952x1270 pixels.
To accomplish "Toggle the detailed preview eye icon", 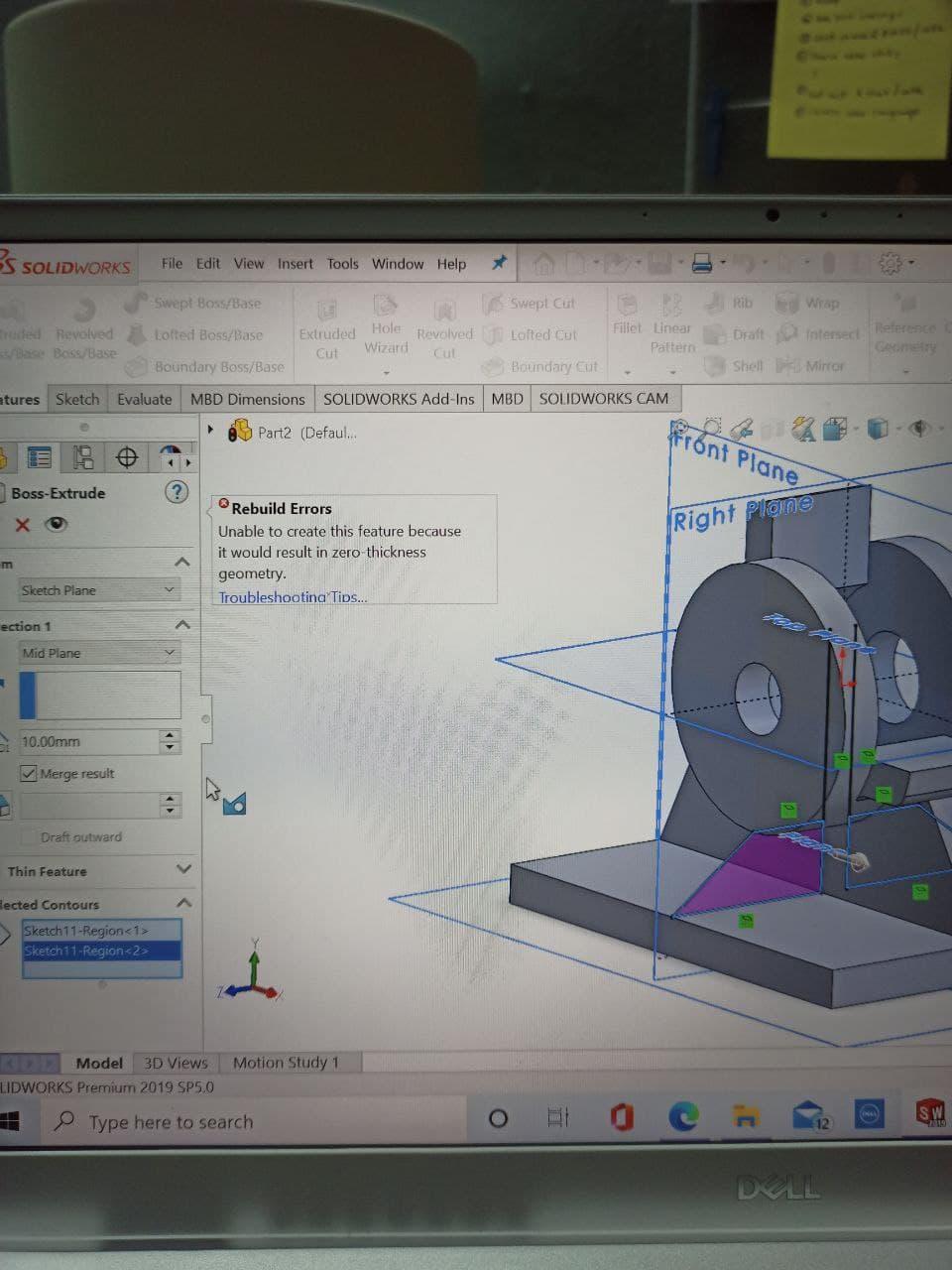I will (x=58, y=525).
